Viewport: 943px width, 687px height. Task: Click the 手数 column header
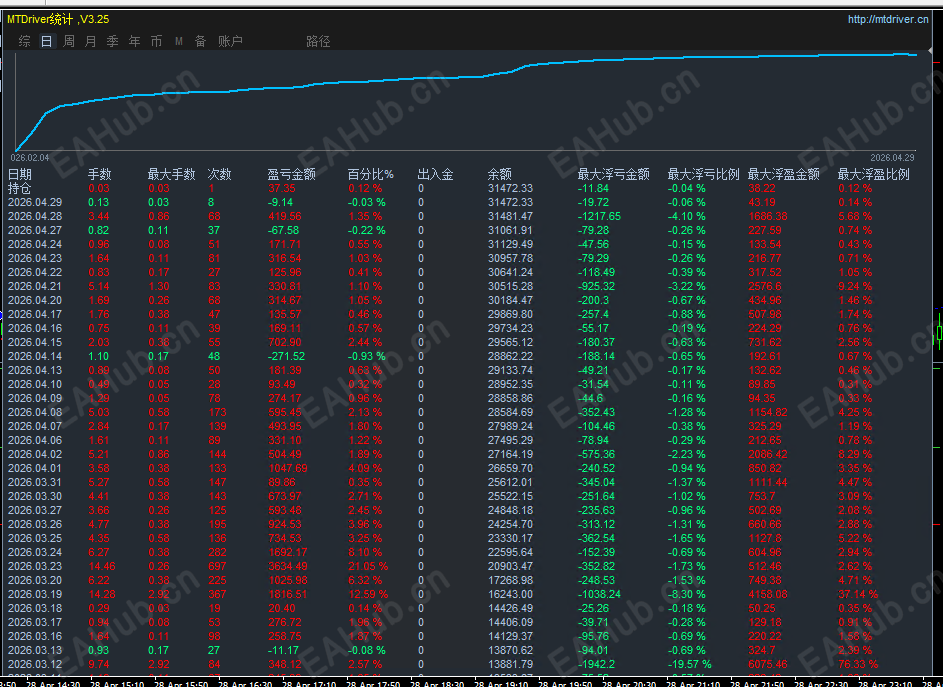100,174
